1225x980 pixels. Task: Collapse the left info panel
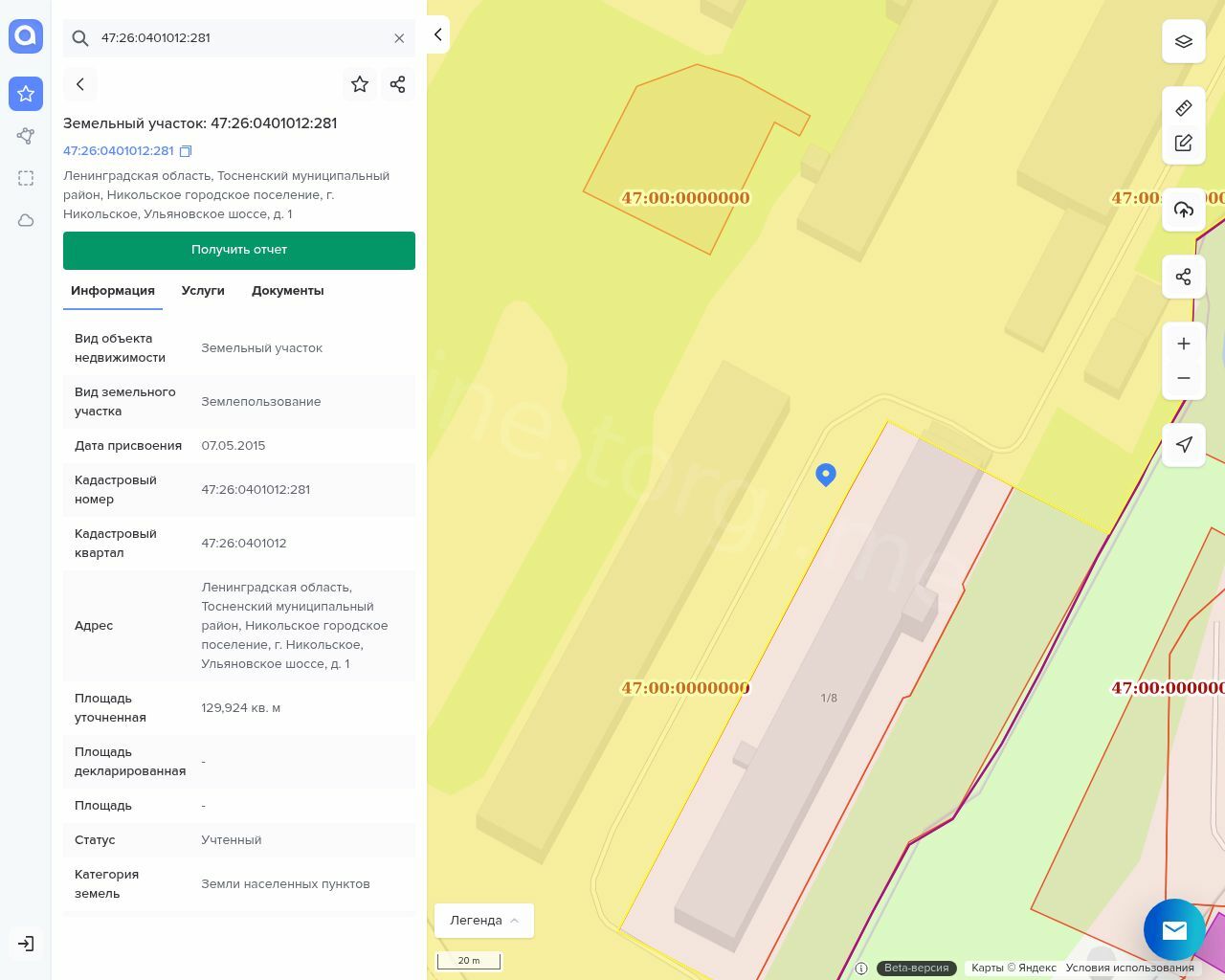(x=438, y=34)
